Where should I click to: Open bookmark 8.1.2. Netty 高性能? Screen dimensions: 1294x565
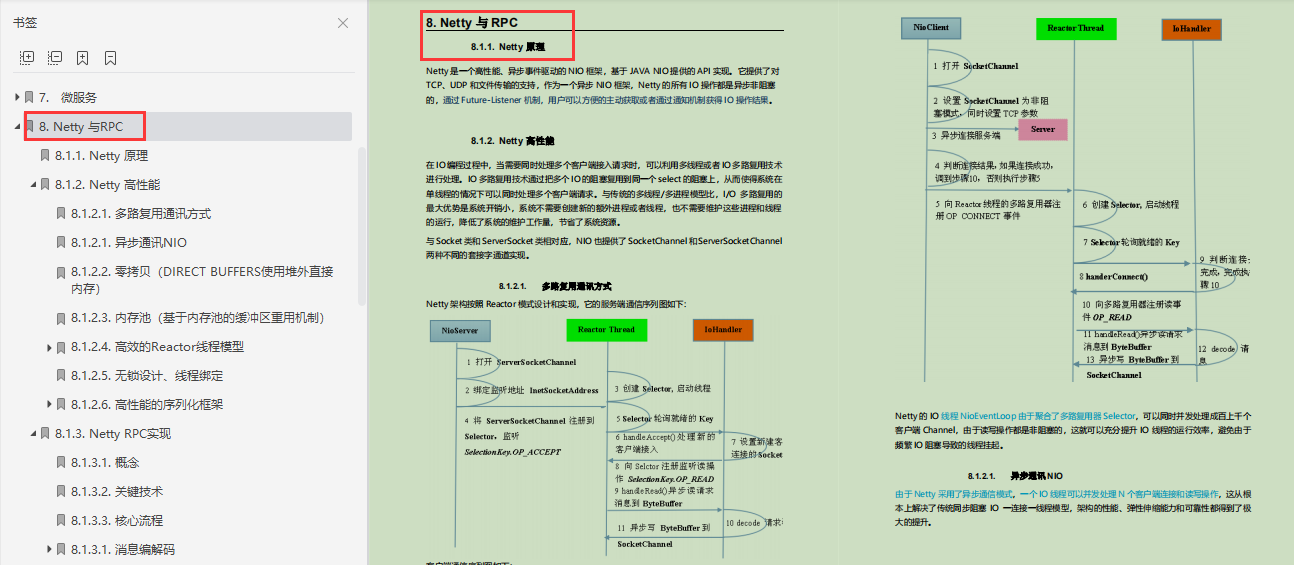(107, 184)
